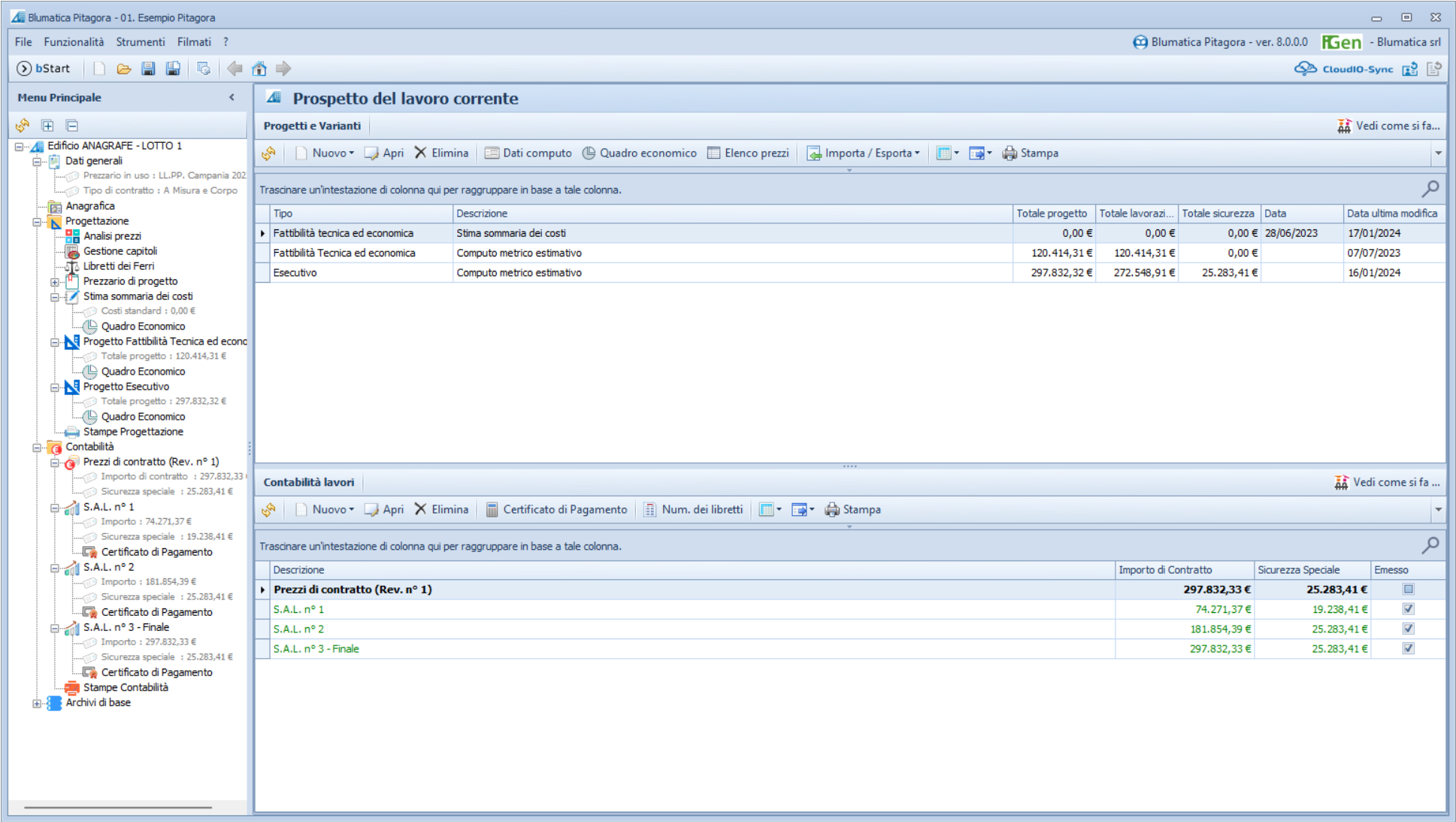
Task: Open Quadro economico in projects toolbar
Action: pos(640,153)
